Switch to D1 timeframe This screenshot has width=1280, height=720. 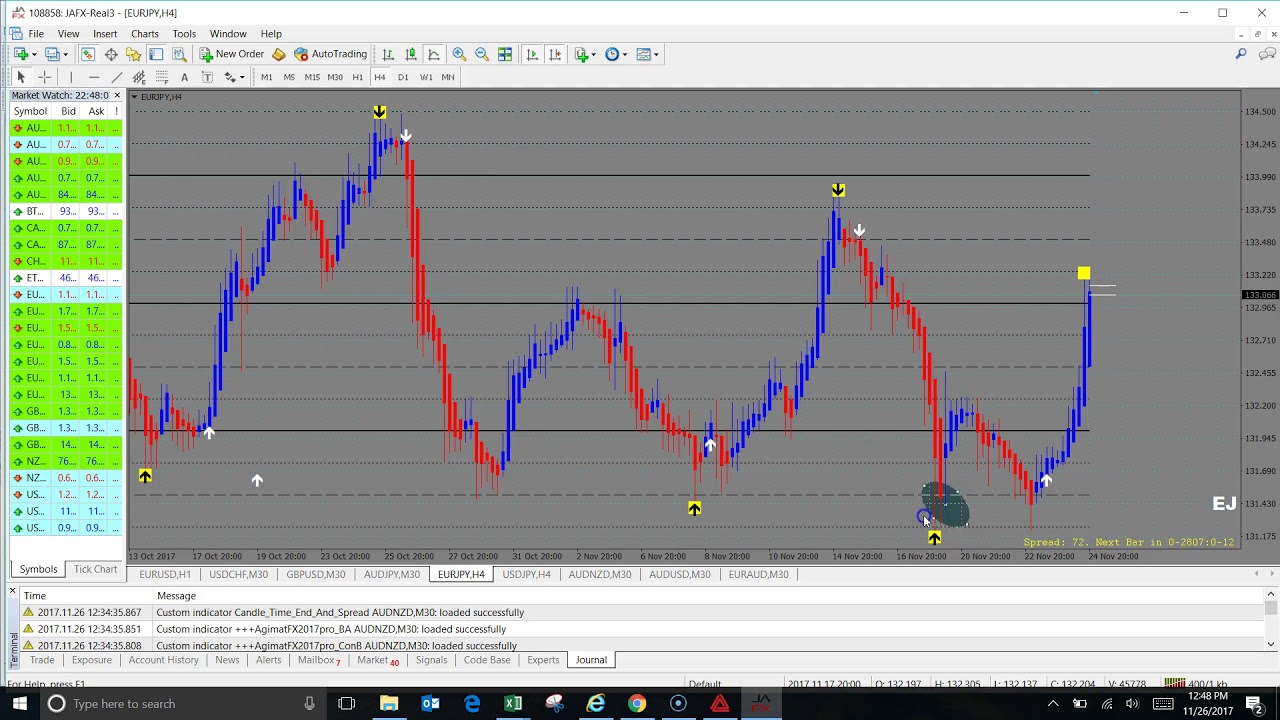(x=403, y=77)
